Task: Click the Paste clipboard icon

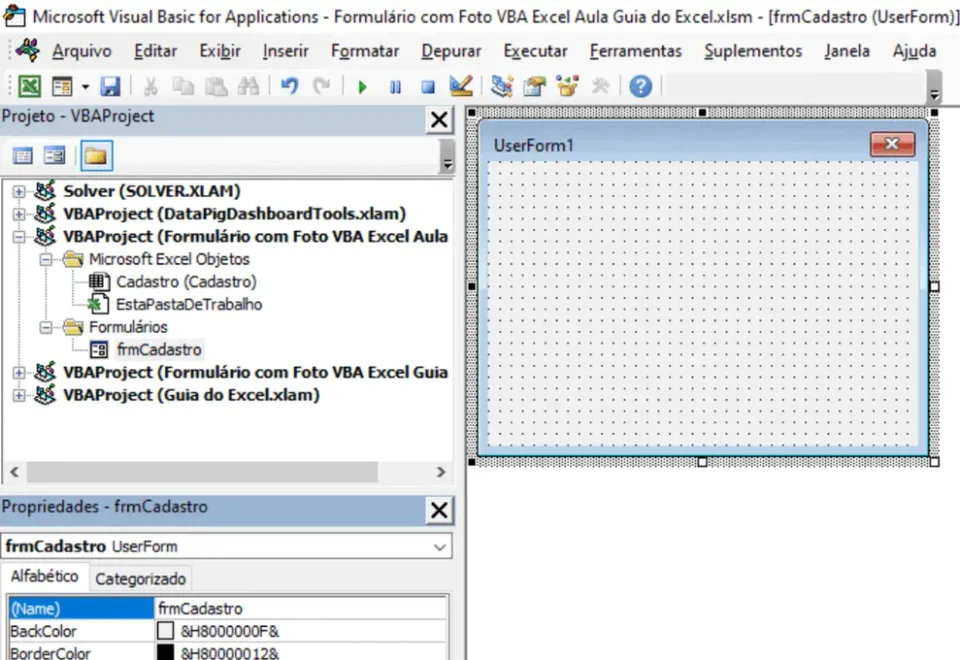Action: (x=216, y=86)
